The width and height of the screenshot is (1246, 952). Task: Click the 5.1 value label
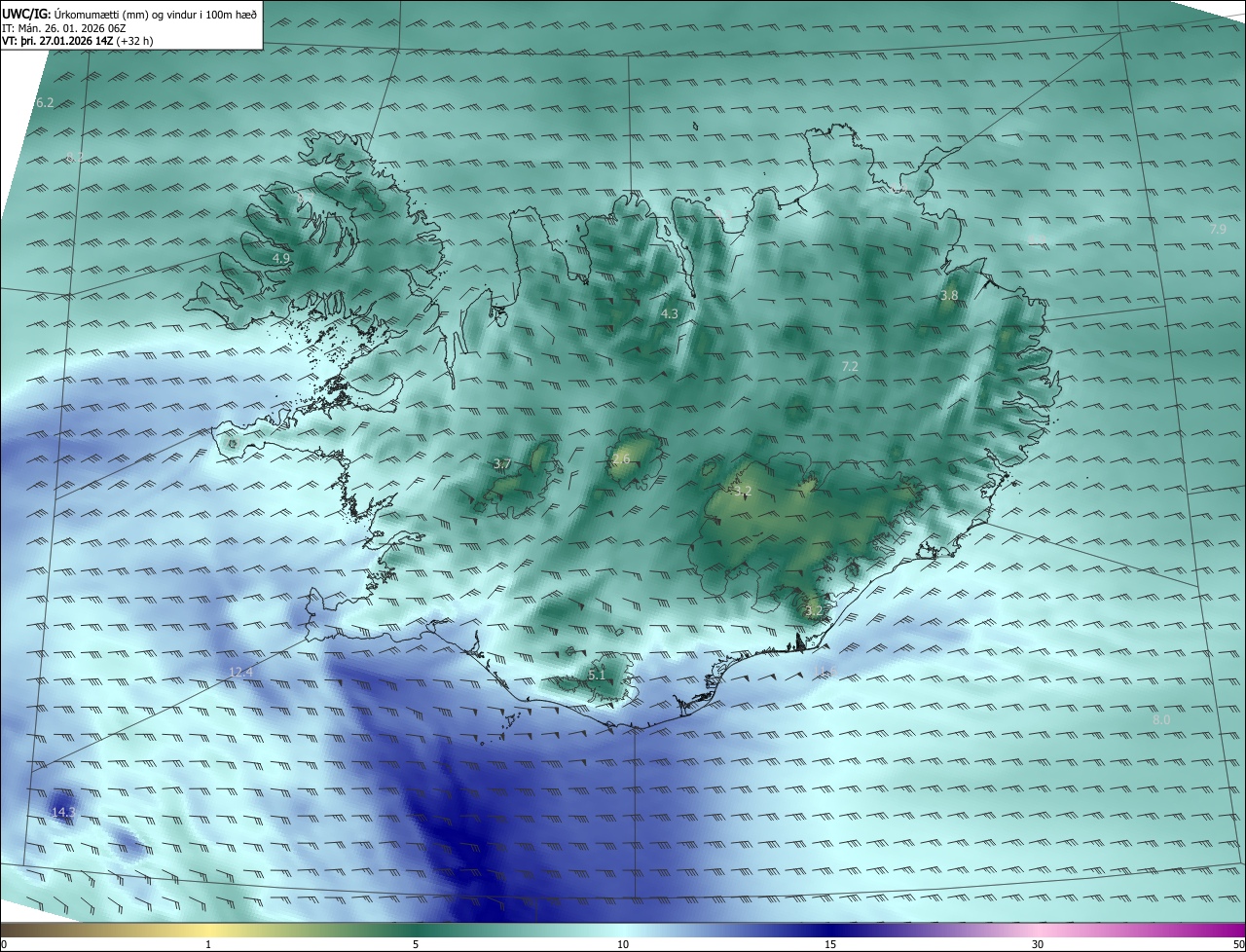pos(597,674)
